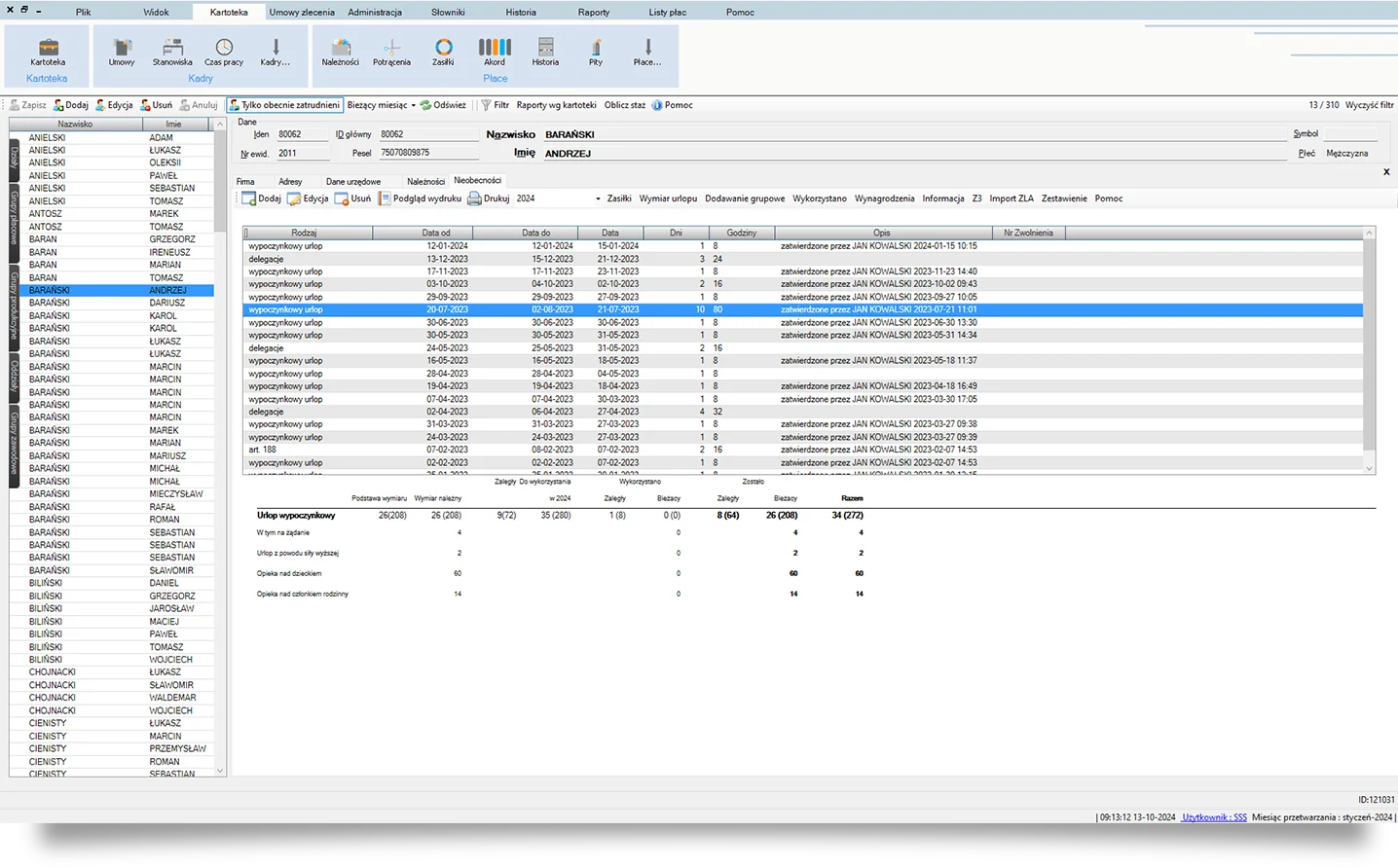Click the Oblicz staż button
1398x868 pixels.
(625, 105)
